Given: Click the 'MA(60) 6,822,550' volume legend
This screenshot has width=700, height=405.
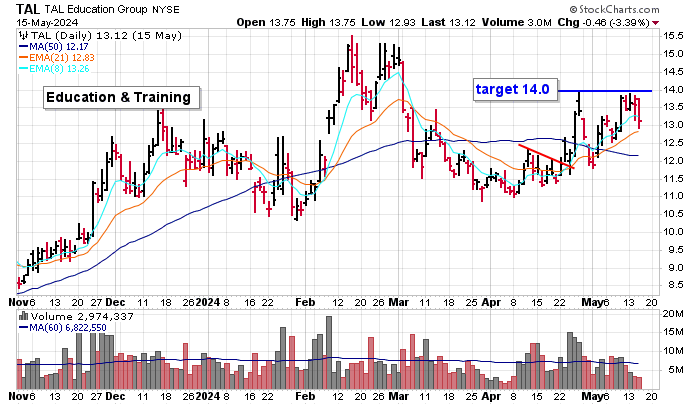Looking at the screenshot, I should pos(62,328).
